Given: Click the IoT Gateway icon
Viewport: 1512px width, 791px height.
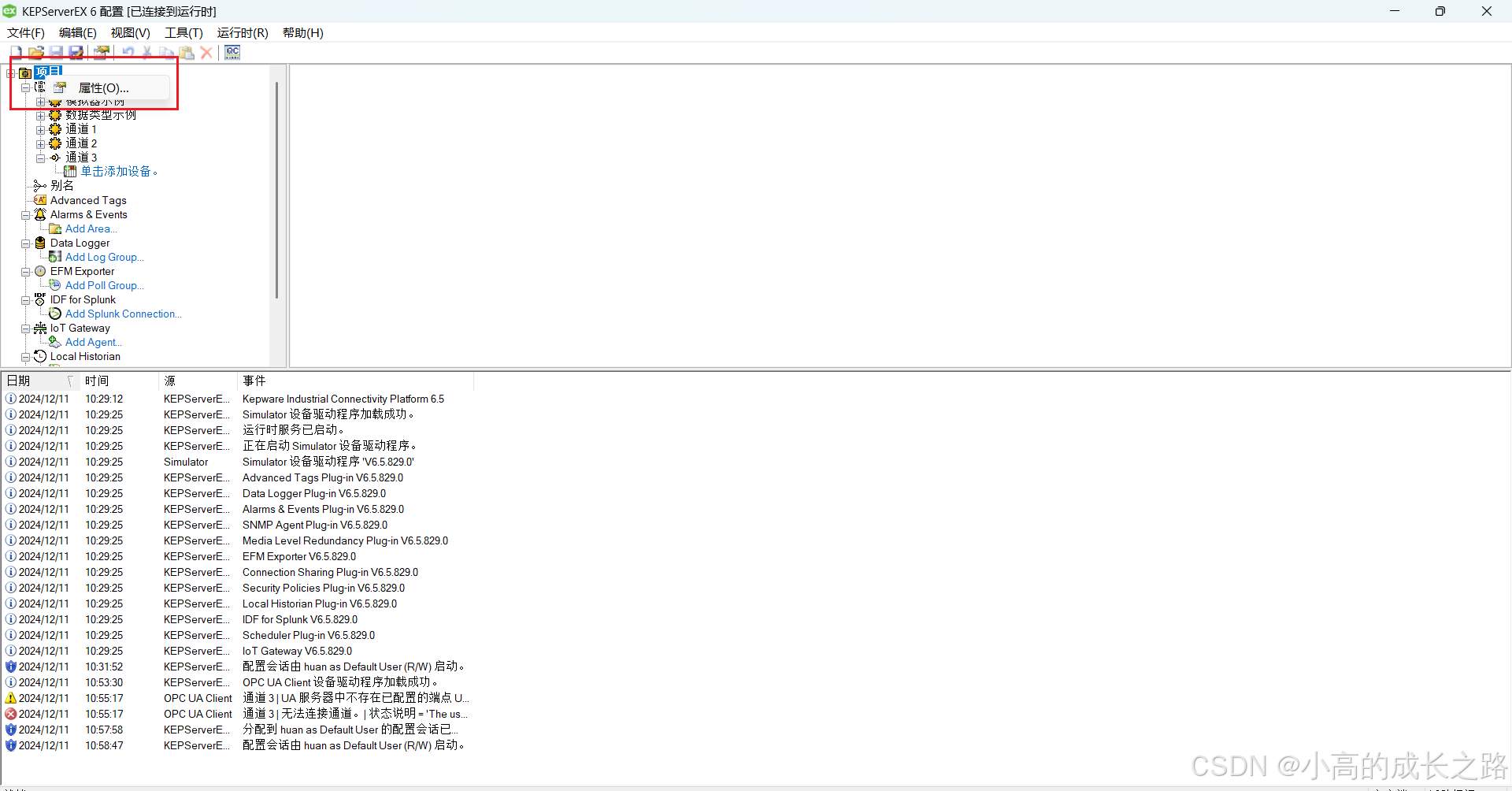Looking at the screenshot, I should pyautogui.click(x=40, y=328).
